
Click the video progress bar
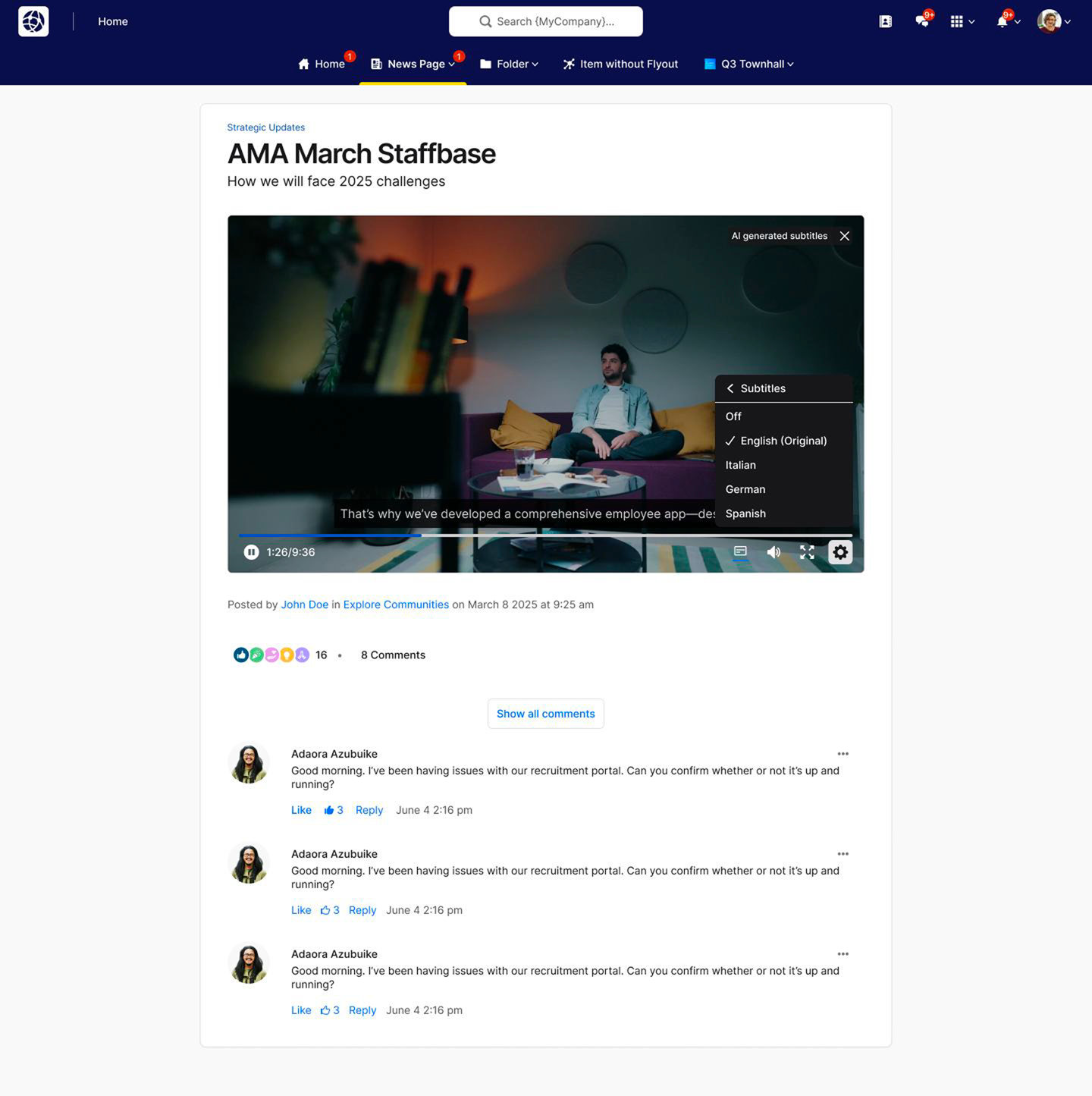click(x=545, y=535)
